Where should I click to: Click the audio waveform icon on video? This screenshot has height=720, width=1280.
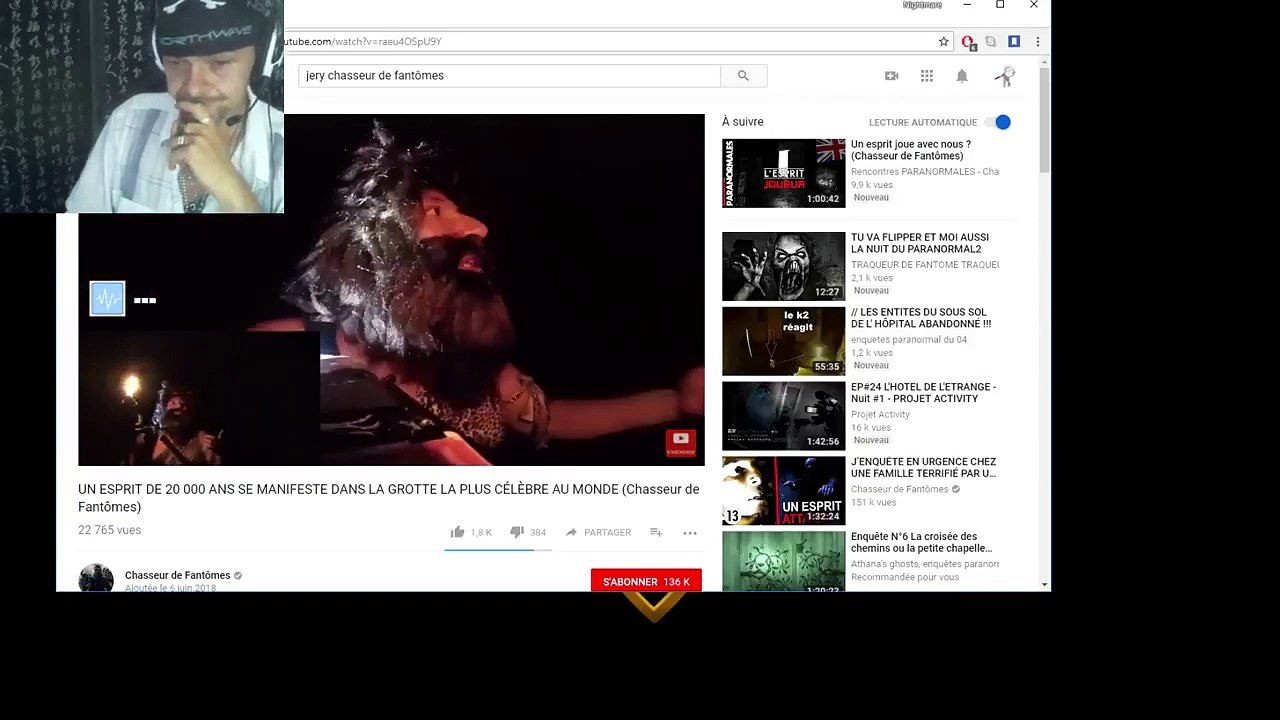coord(107,299)
